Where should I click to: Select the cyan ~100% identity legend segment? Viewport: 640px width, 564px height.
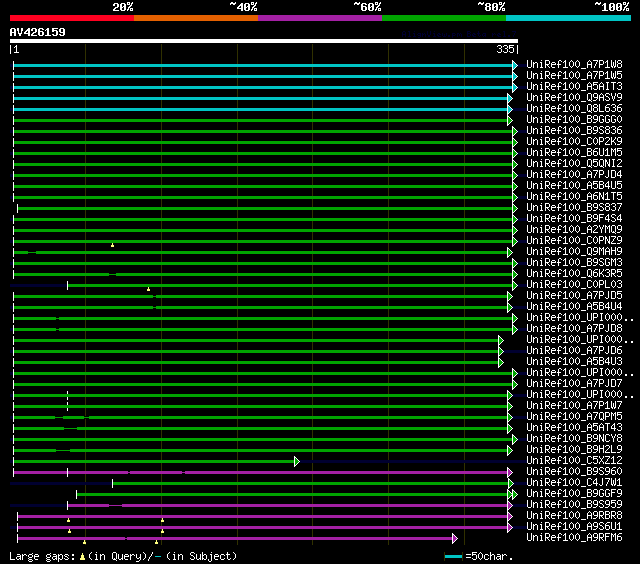point(567,18)
